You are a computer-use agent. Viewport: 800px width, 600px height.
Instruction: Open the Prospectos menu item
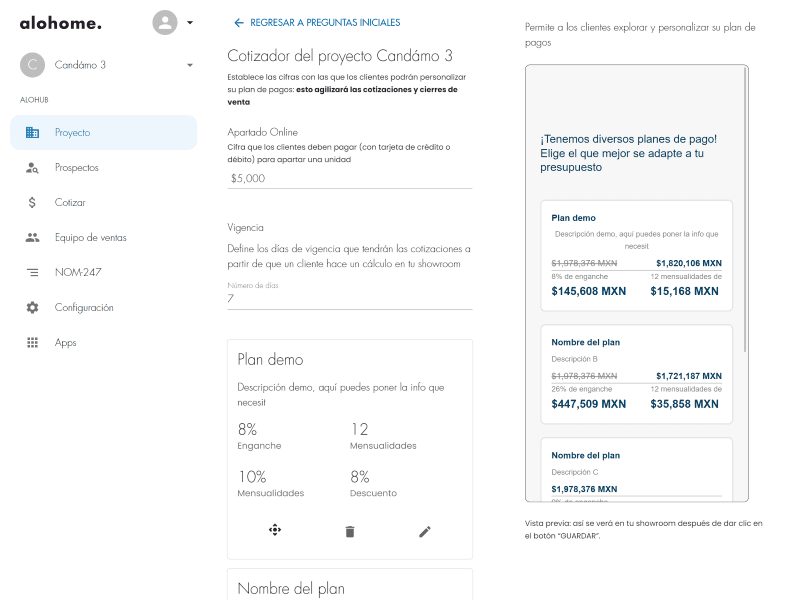tap(104, 167)
